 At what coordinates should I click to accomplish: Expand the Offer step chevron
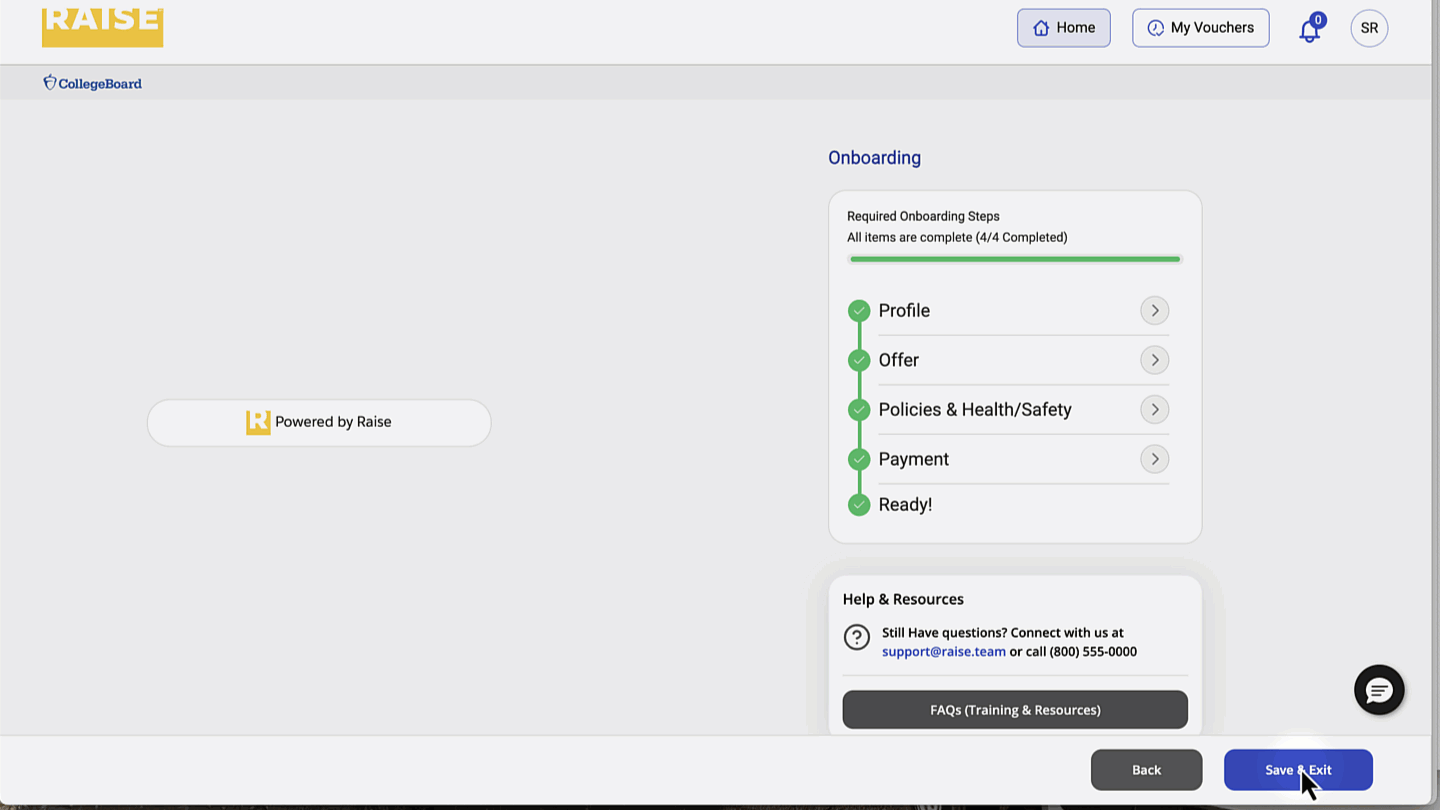[1154, 360]
